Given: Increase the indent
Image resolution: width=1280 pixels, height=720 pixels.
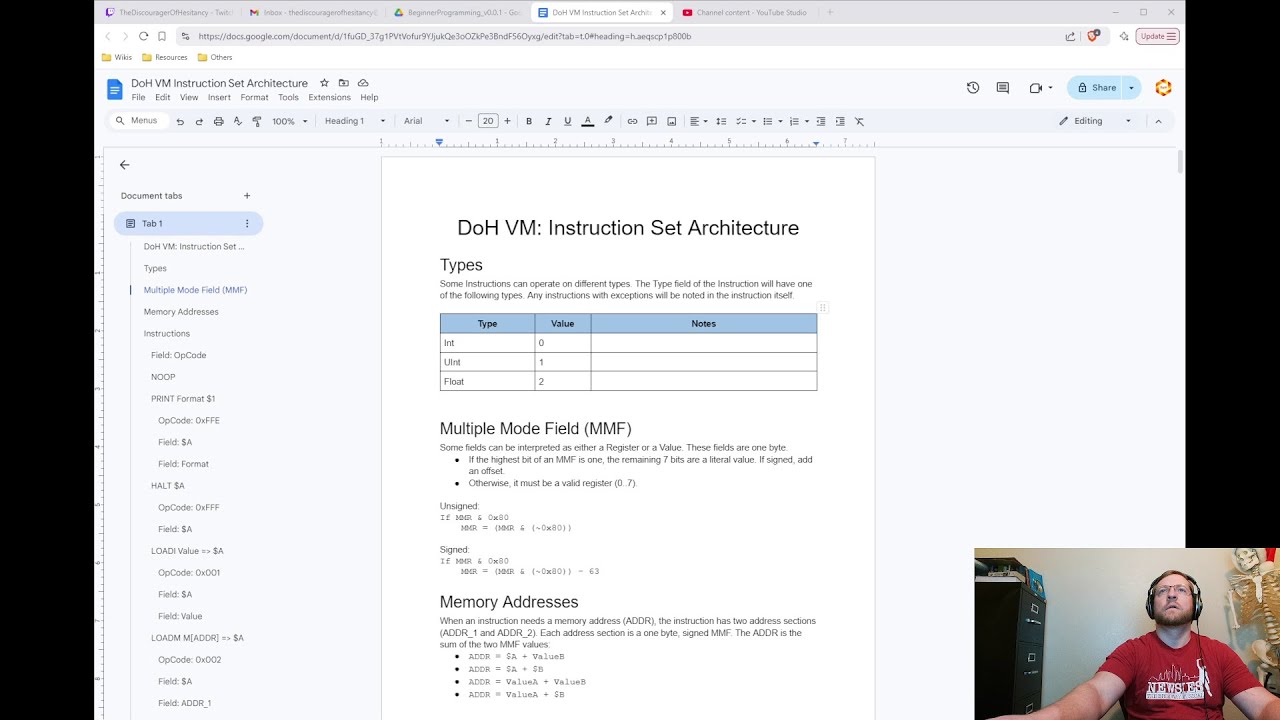Looking at the screenshot, I should click(840, 121).
